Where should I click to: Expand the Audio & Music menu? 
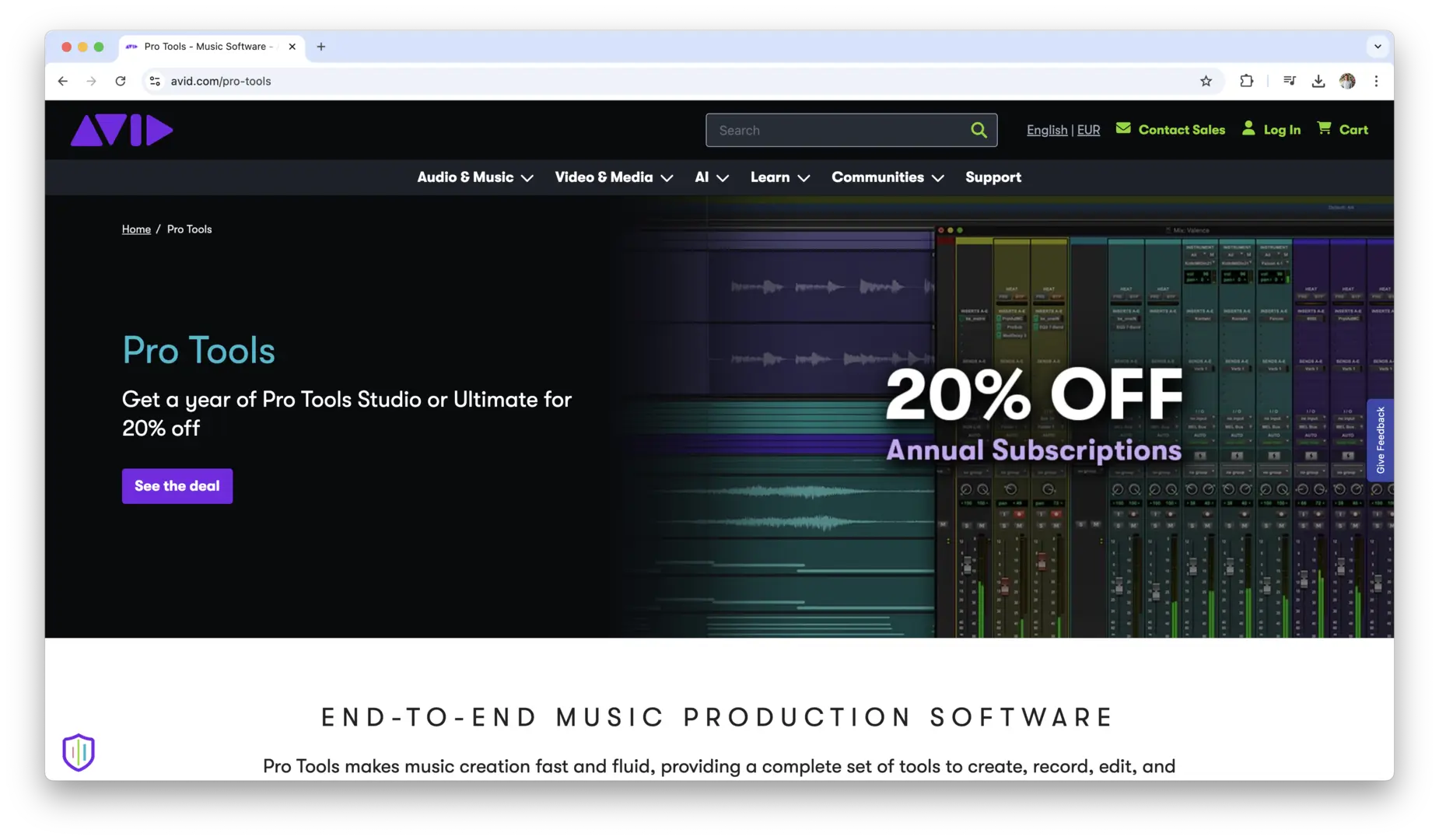(475, 177)
